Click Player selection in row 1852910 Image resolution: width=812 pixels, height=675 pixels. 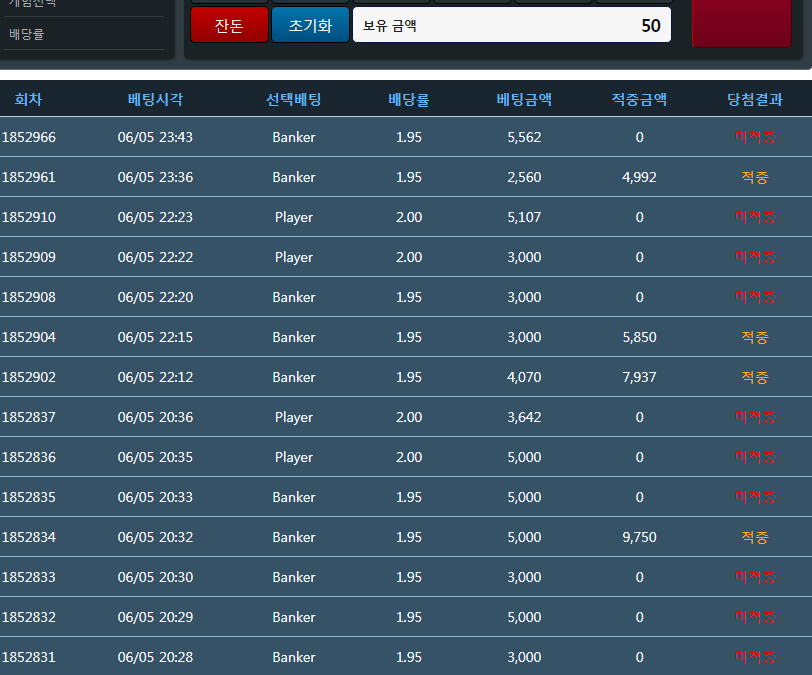click(294, 218)
